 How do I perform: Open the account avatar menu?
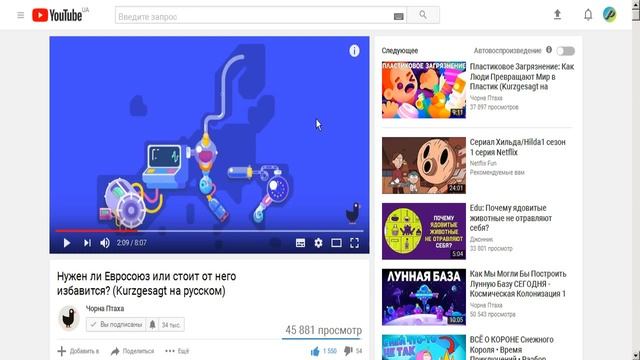pos(609,14)
